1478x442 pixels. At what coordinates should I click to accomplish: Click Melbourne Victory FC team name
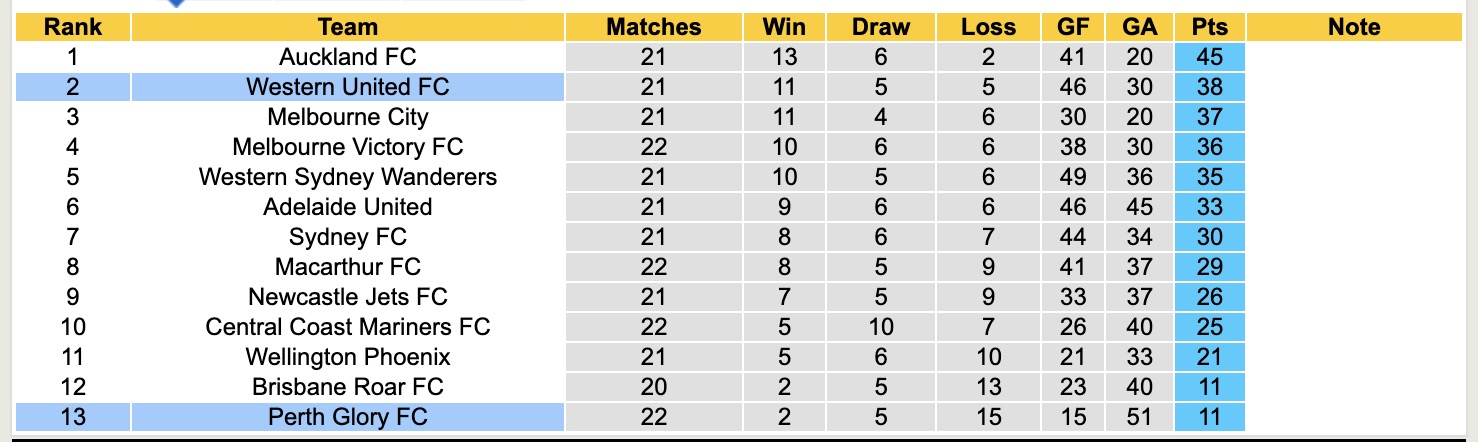(348, 147)
